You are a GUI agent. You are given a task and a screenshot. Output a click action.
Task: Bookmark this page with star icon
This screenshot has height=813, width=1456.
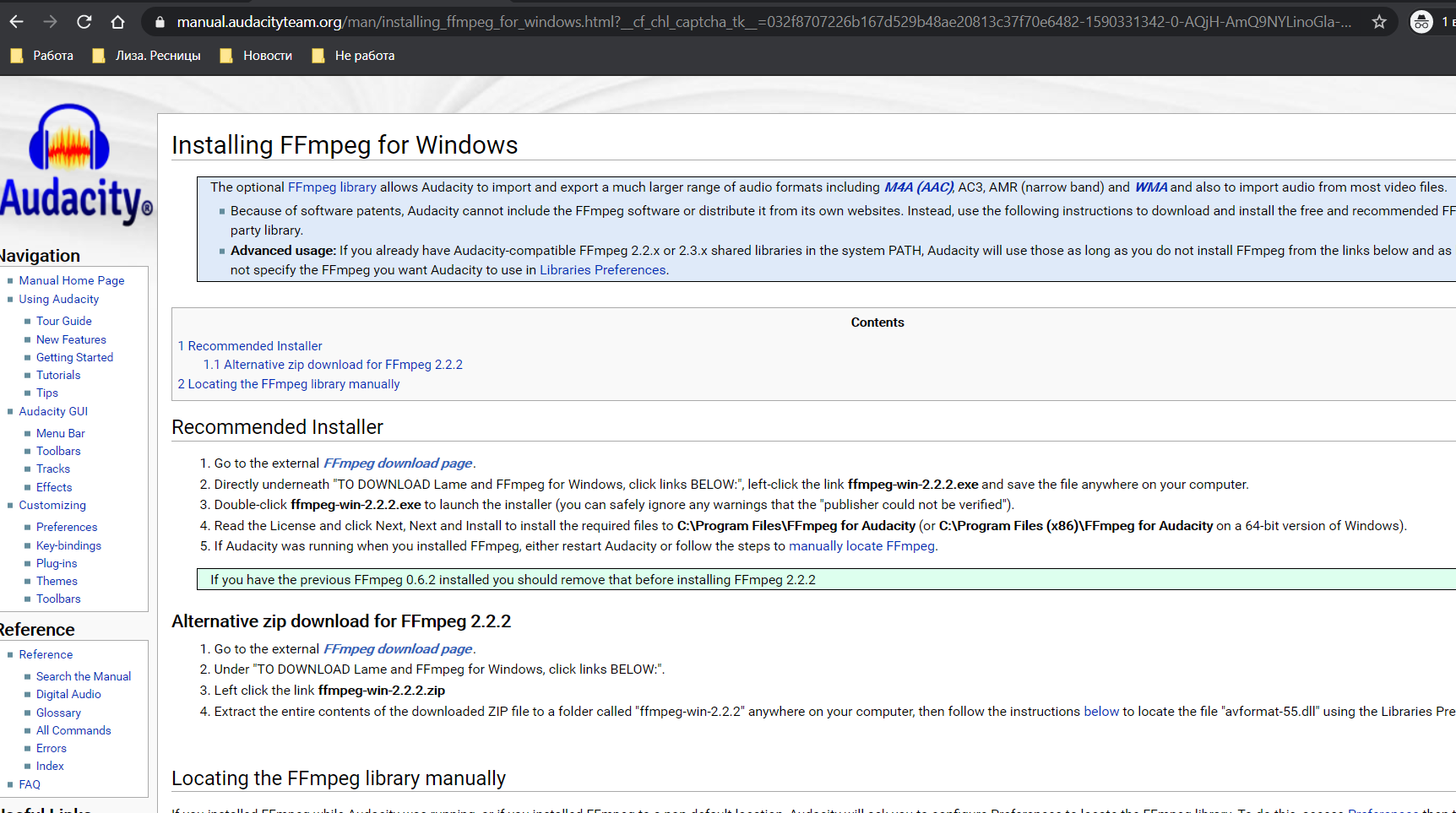1379,22
